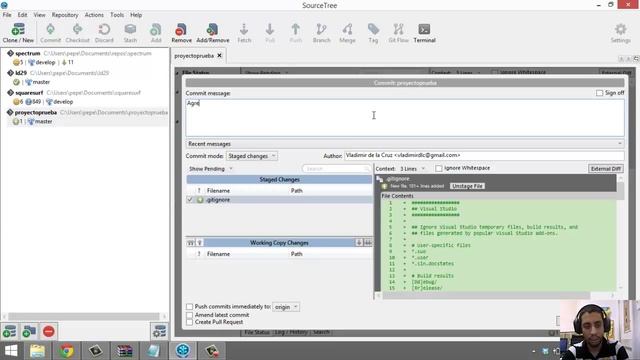Click the Tag toolbar icon

point(373,33)
